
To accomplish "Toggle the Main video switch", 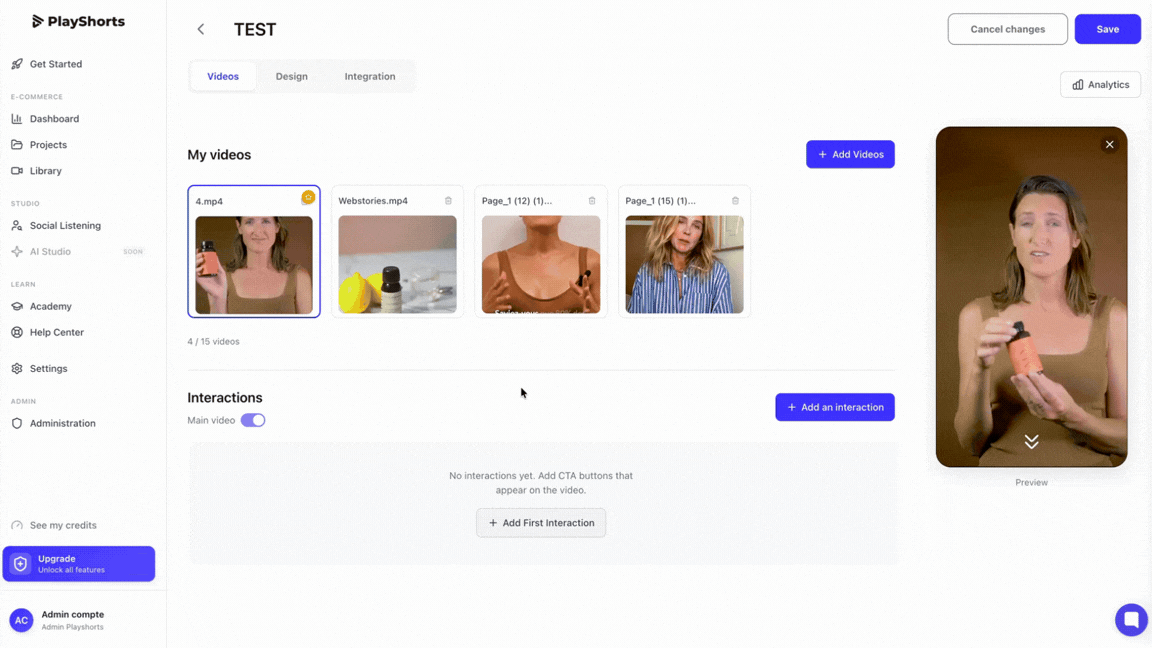I will [253, 420].
